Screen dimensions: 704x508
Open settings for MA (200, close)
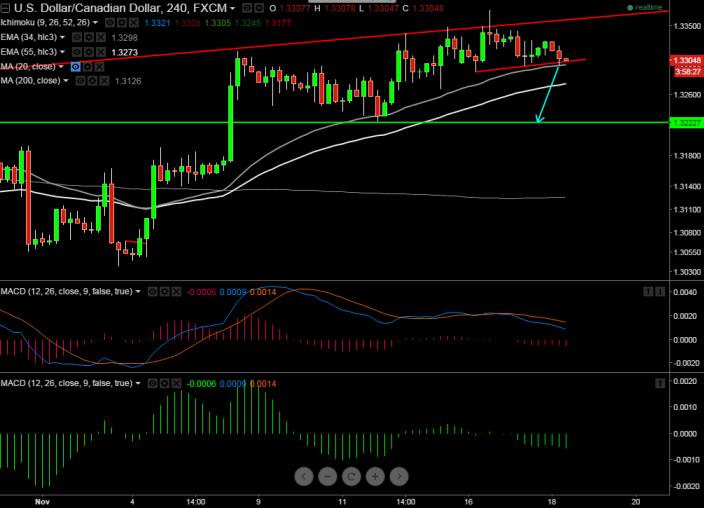tap(92, 81)
